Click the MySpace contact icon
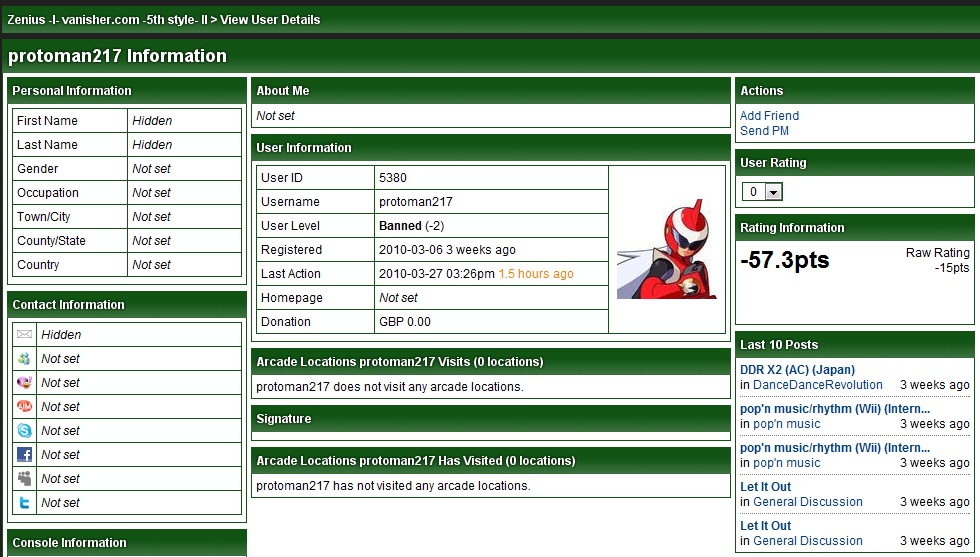980x557 pixels. 24,479
